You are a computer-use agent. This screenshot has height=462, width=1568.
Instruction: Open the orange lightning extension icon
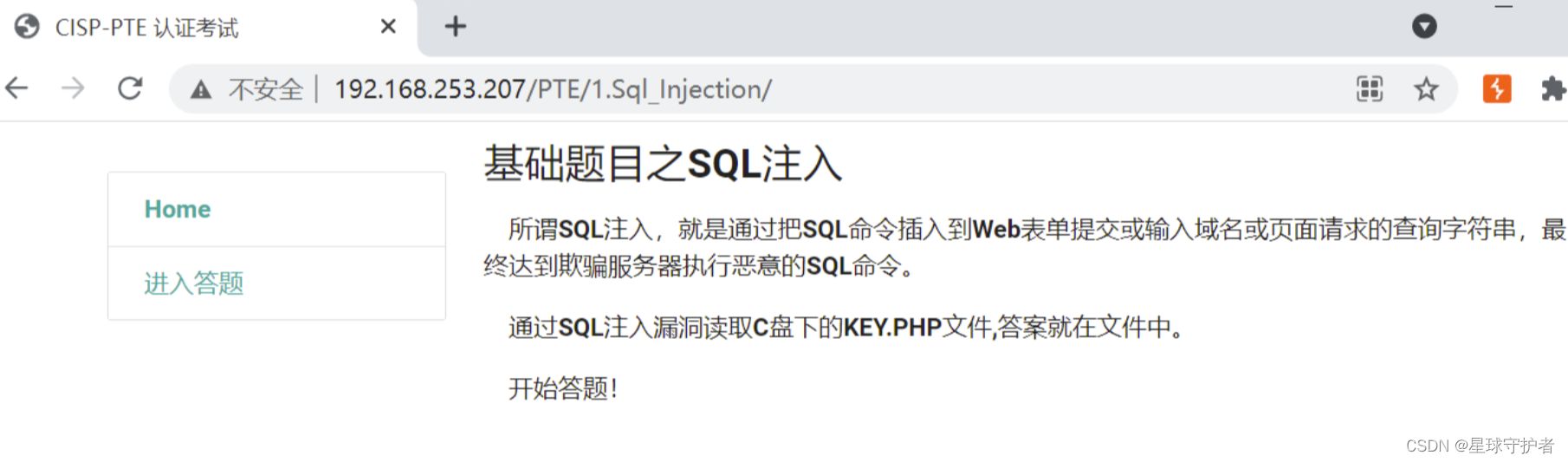pos(1497,88)
